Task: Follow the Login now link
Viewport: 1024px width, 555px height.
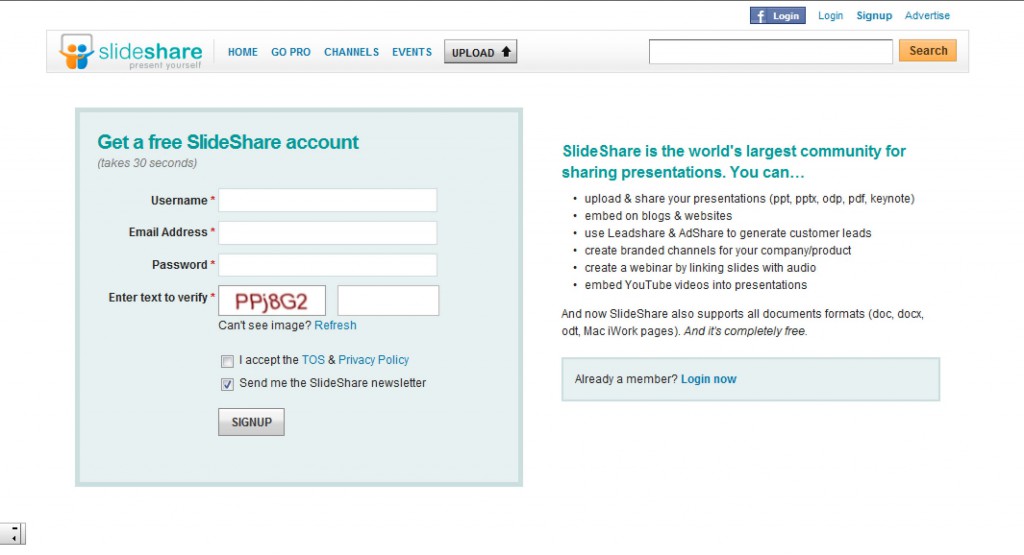Action: (709, 379)
